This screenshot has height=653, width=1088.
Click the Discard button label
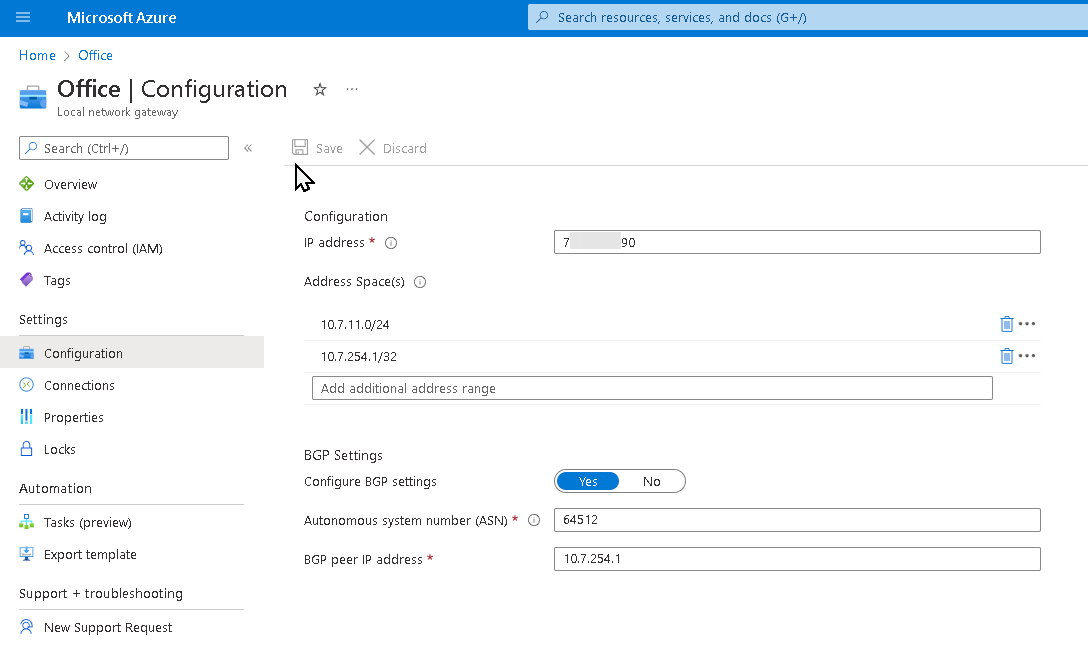tap(405, 149)
